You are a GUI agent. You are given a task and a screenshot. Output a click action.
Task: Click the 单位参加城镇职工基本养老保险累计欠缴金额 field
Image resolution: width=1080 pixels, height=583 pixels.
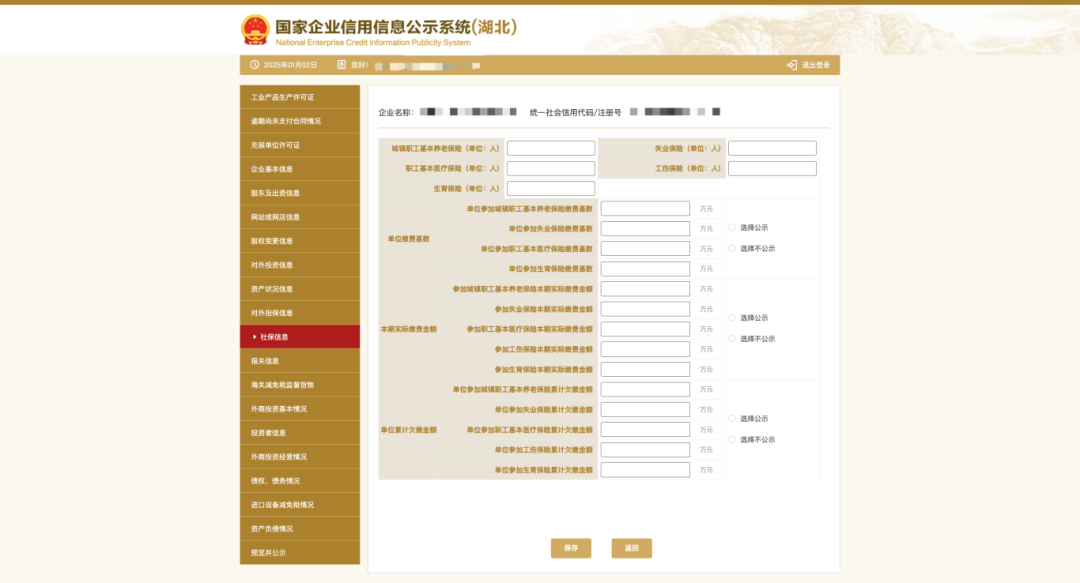[x=645, y=389]
